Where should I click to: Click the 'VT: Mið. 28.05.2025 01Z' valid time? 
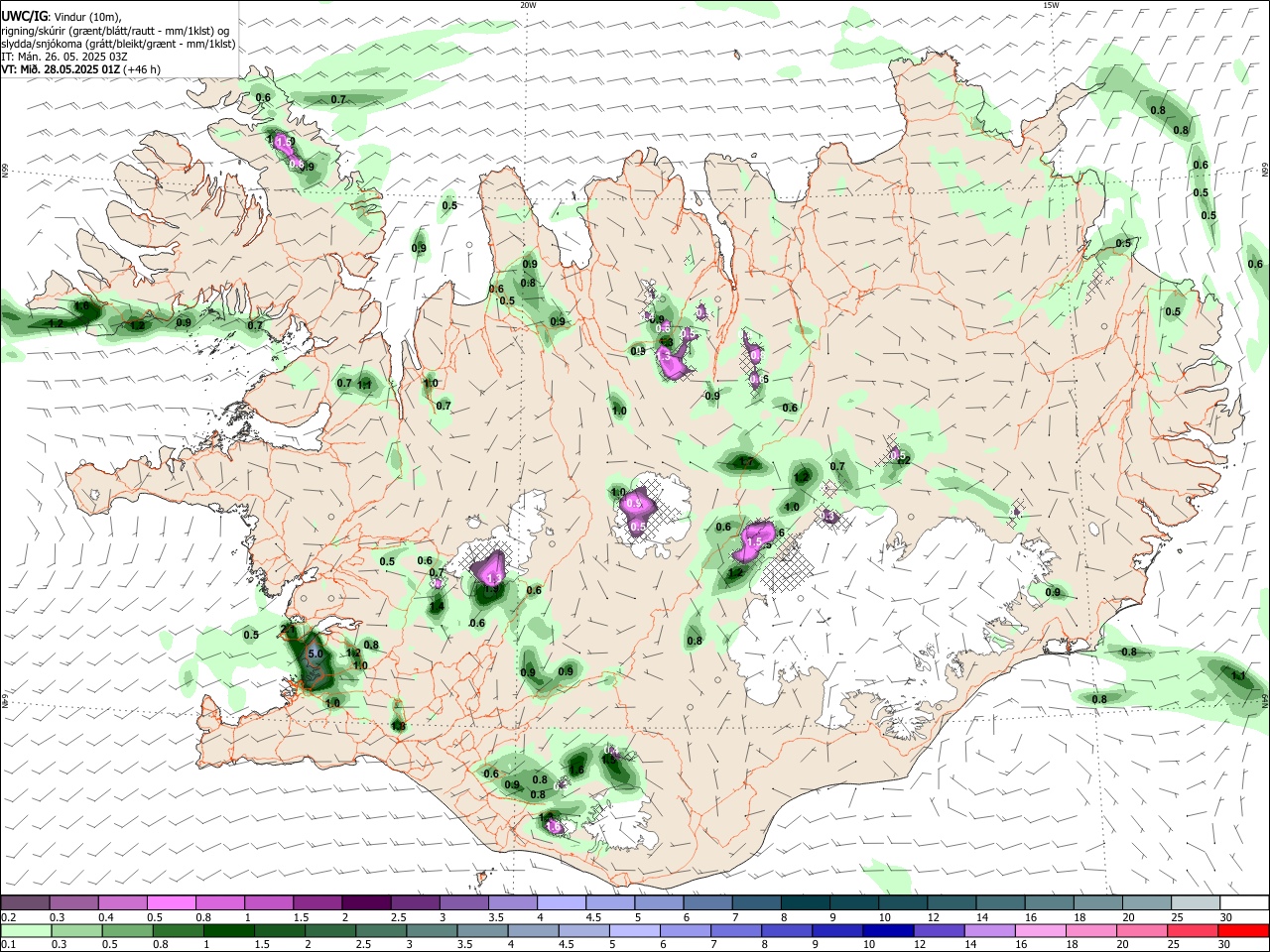61,69
